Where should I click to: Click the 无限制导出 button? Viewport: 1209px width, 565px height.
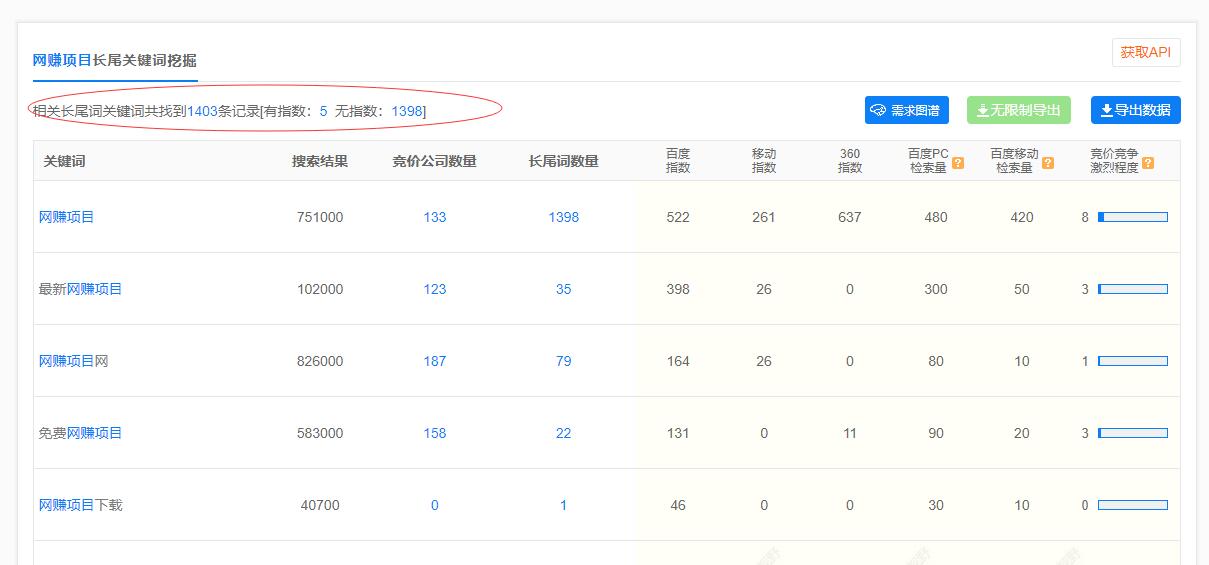1019,110
